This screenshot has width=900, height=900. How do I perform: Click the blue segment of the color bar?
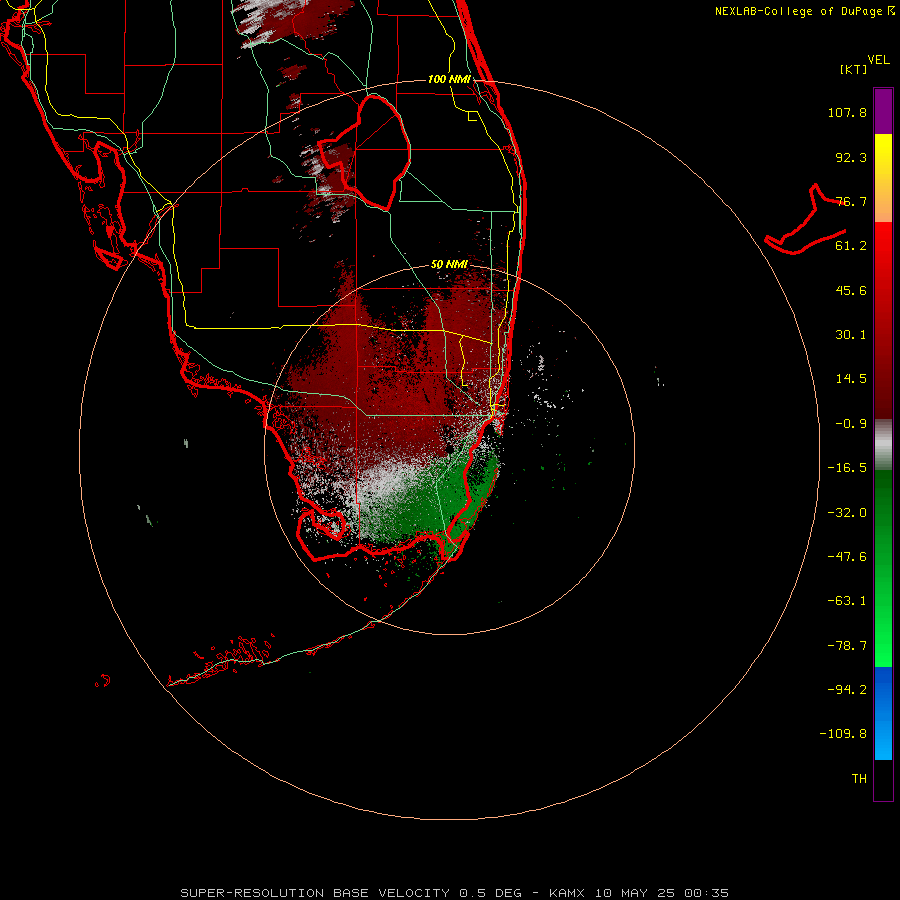point(883,713)
